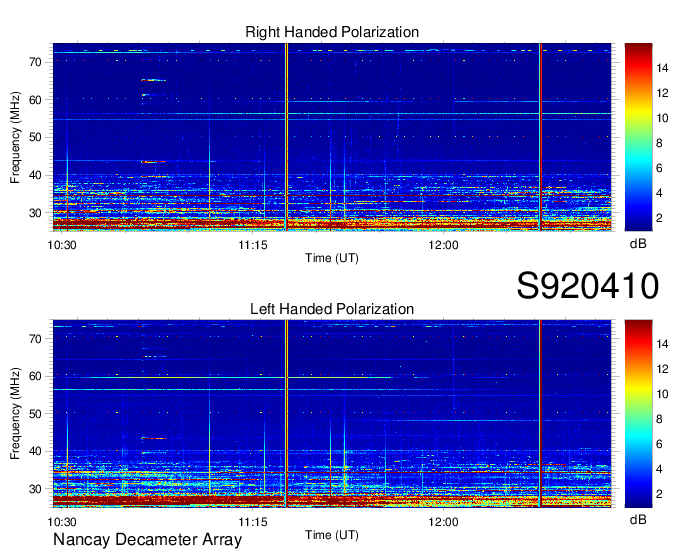Click the 30 frequency tick on upper plot
Image resolution: width=680 pixels, height=552 pixels.
36,213
